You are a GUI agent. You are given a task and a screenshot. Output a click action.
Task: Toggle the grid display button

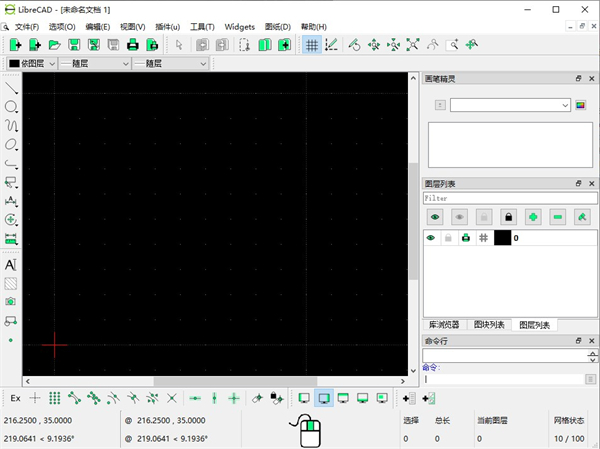tap(311, 45)
